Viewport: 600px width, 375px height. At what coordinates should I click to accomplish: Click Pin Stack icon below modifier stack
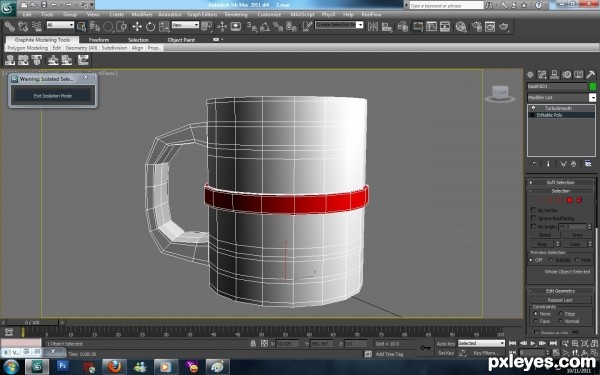point(534,164)
